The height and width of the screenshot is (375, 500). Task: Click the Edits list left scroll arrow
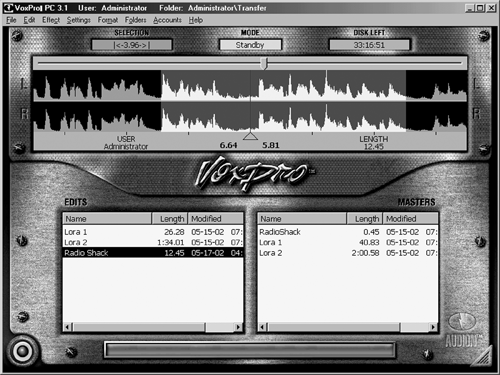click(x=67, y=327)
